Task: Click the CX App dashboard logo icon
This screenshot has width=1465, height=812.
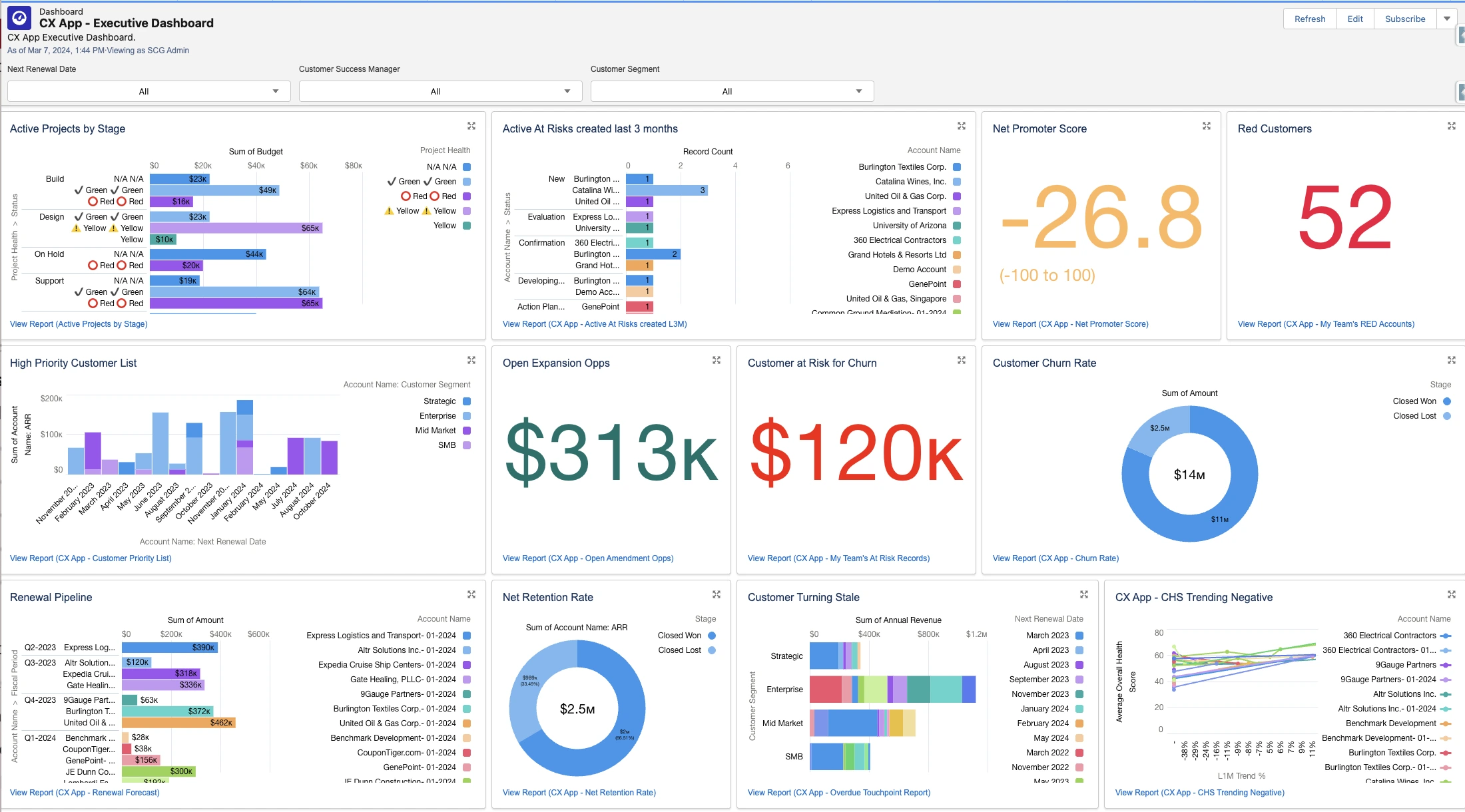Action: pyautogui.click(x=19, y=19)
